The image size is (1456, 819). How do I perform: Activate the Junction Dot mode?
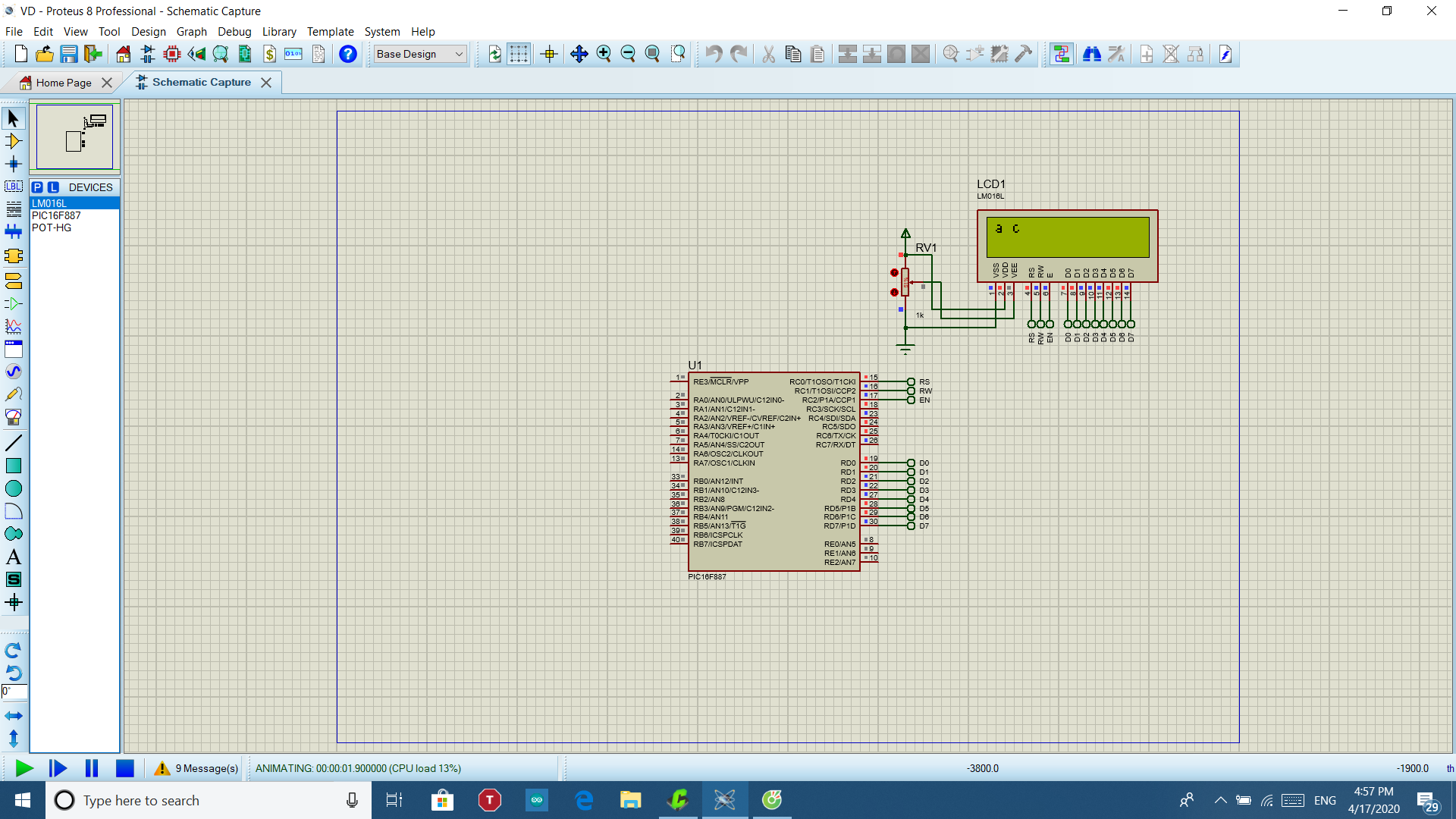click(x=13, y=164)
